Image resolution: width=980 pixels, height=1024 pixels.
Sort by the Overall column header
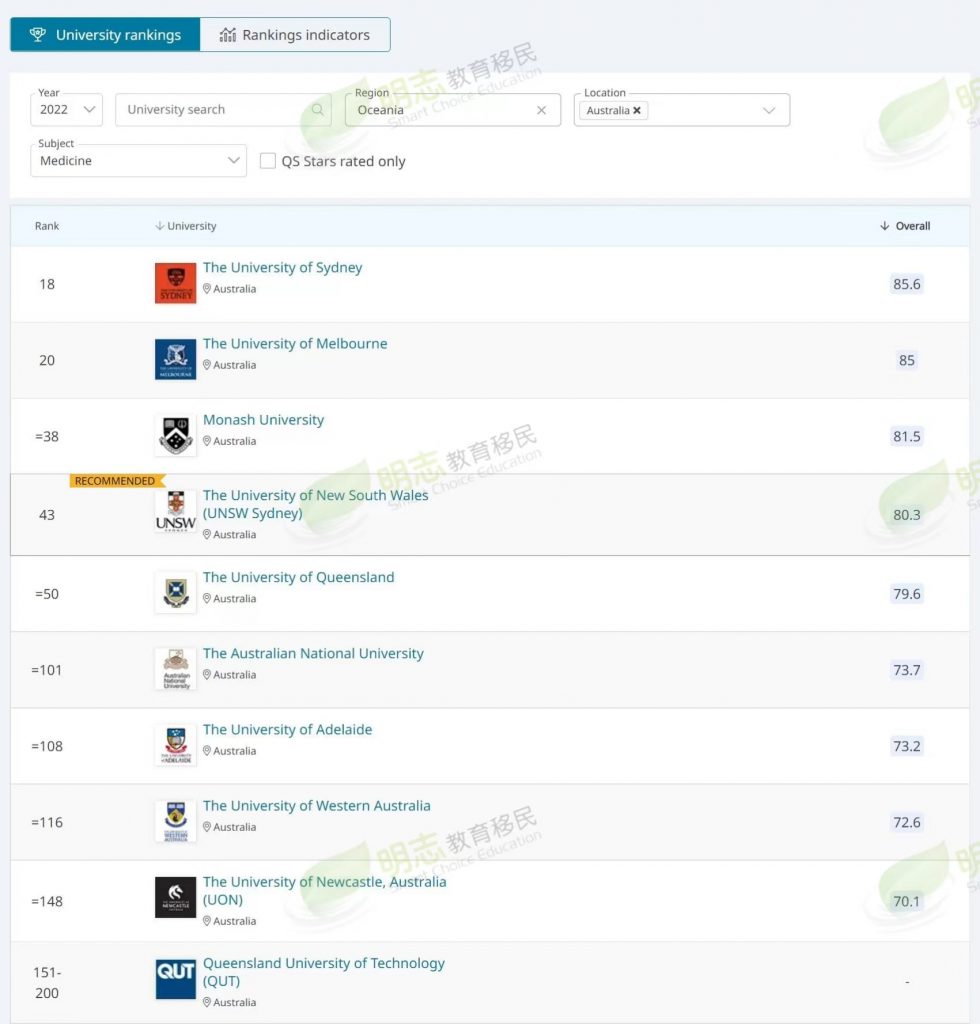(905, 226)
